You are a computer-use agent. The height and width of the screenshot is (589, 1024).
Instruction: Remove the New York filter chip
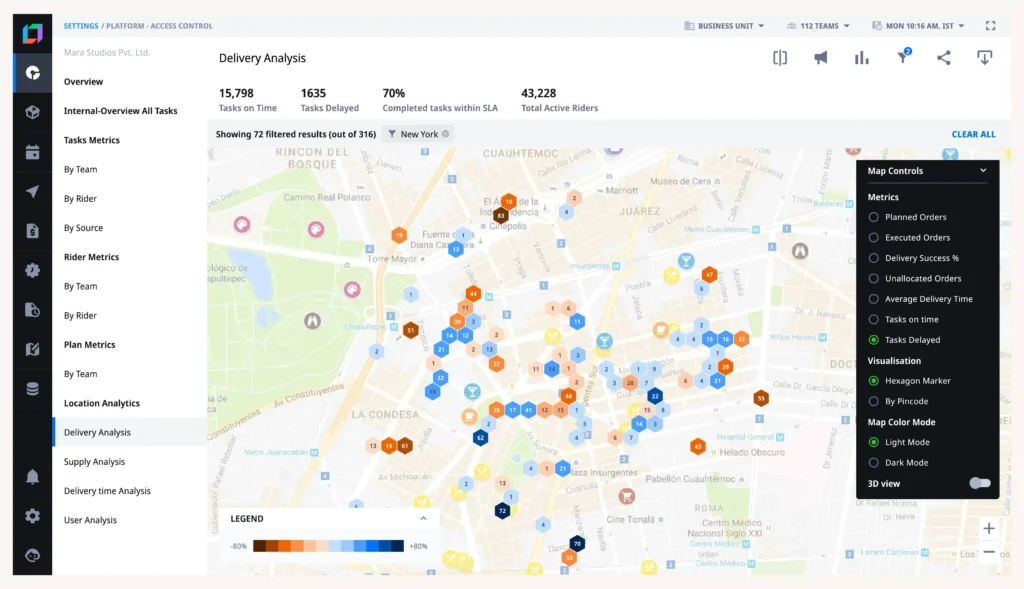[446, 134]
